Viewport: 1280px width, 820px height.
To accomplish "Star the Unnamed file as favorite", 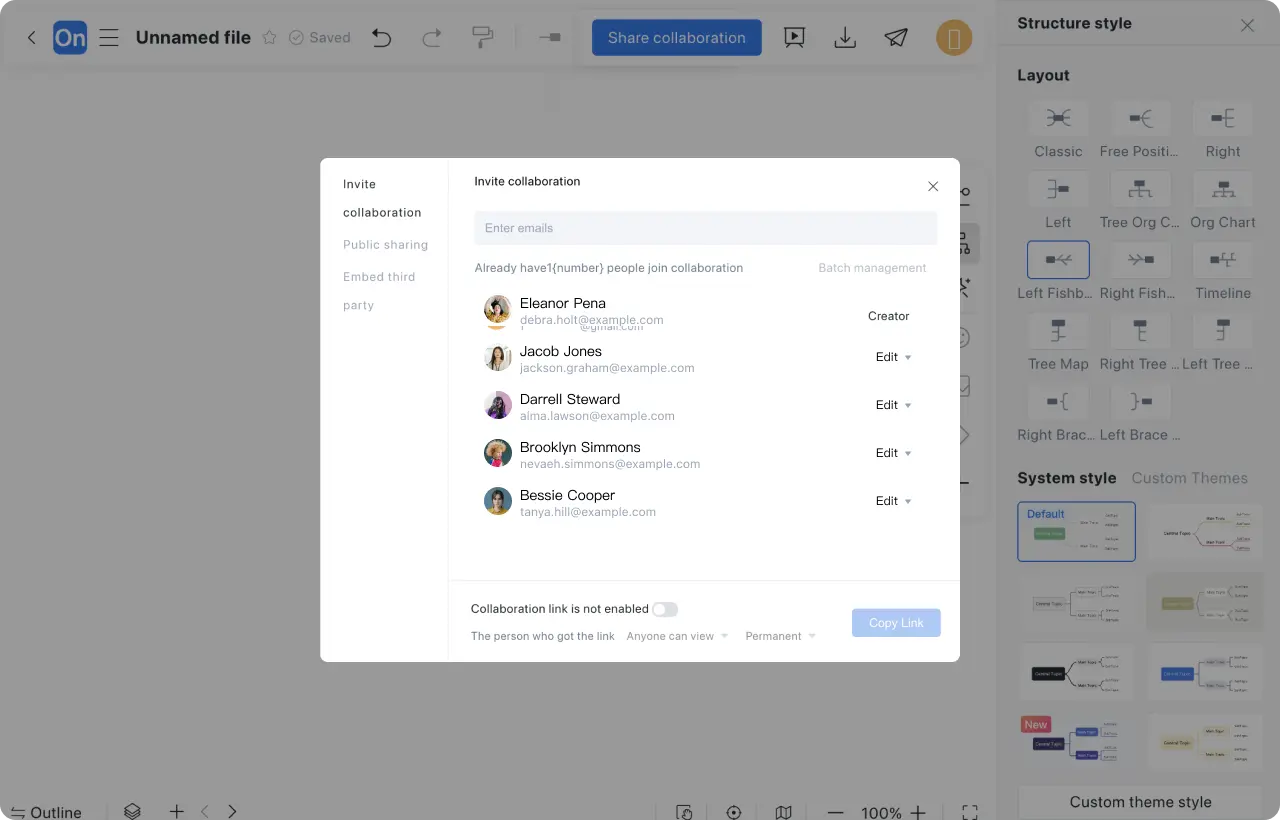I will (269, 38).
